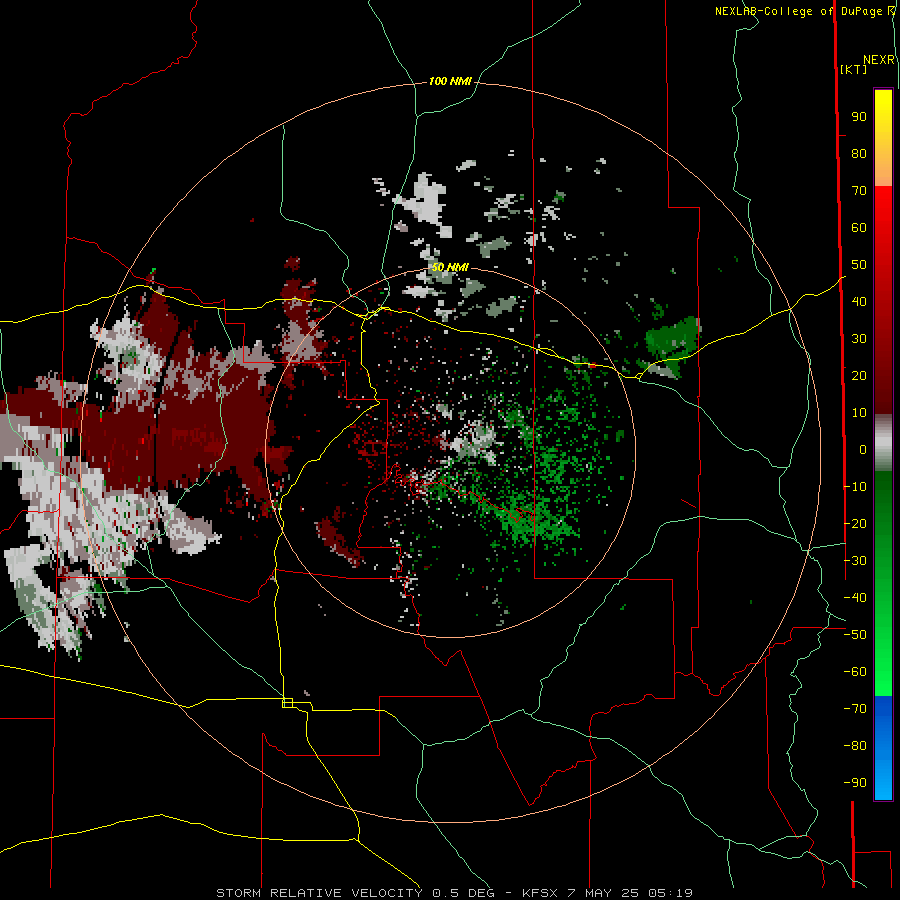Select the 70 value on velocity scale
Image resolution: width=900 pixels, height=900 pixels.
point(859,191)
